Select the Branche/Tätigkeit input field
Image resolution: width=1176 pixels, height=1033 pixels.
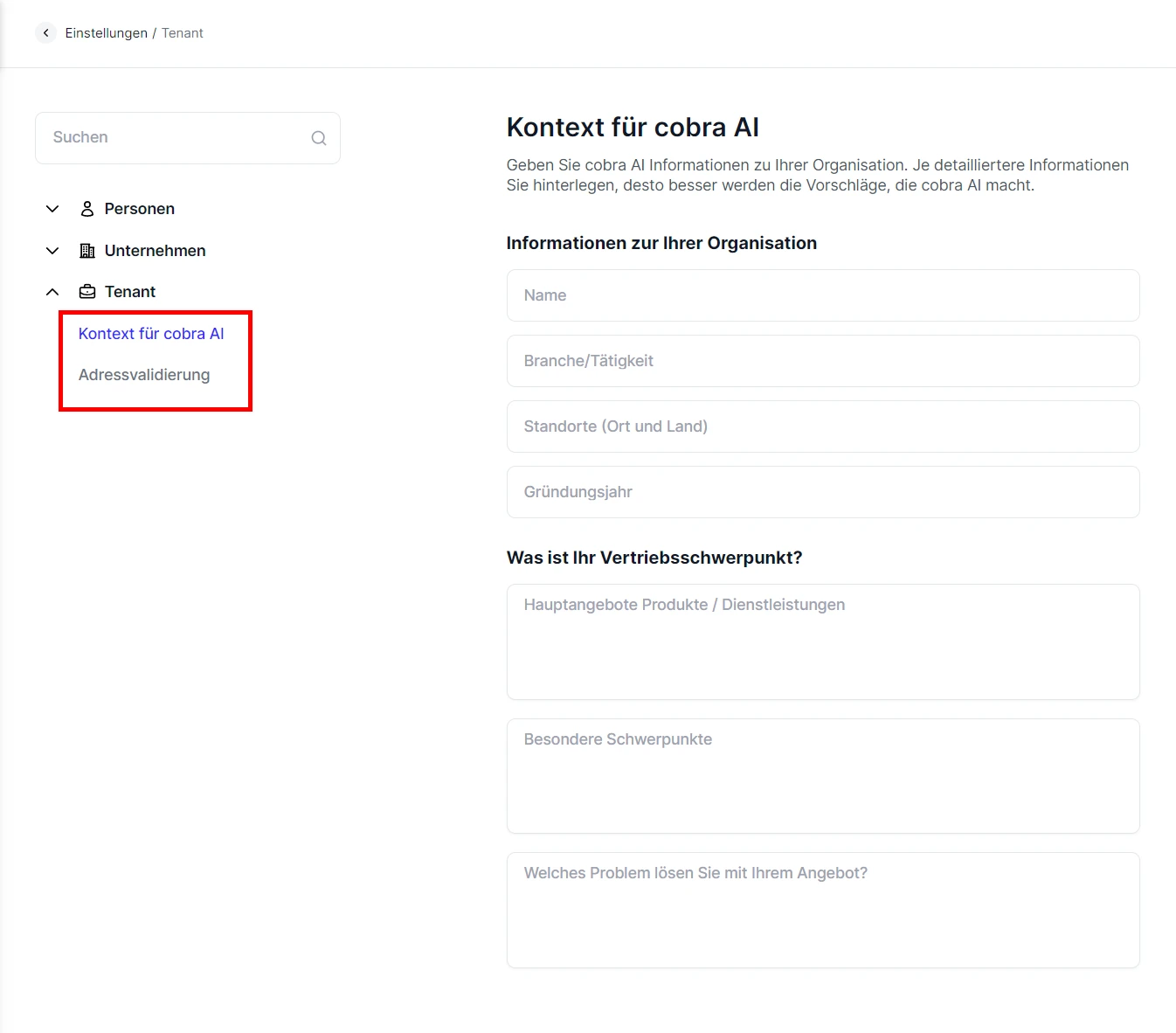point(822,361)
